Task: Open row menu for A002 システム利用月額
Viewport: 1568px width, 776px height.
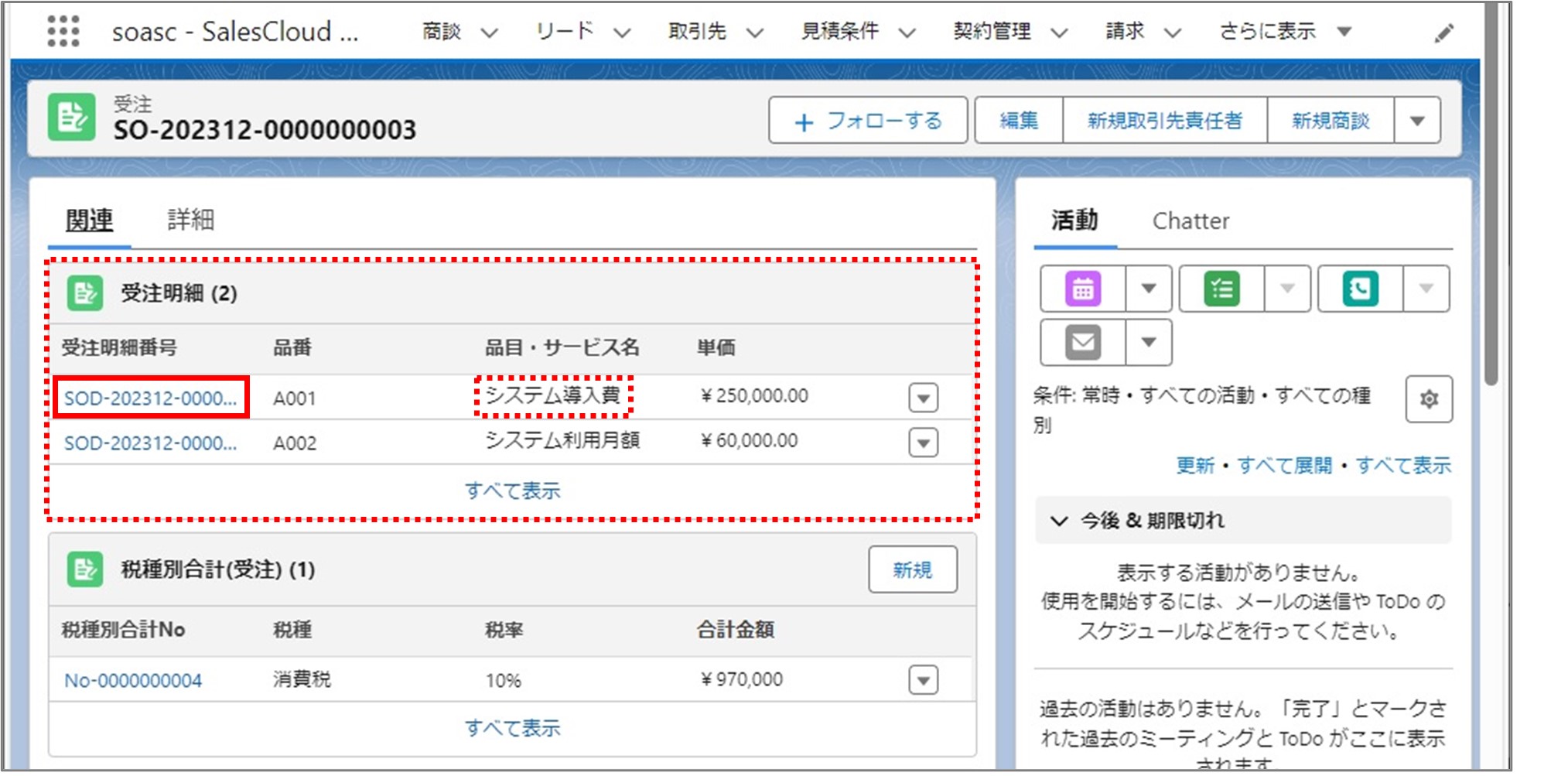Action: click(923, 443)
